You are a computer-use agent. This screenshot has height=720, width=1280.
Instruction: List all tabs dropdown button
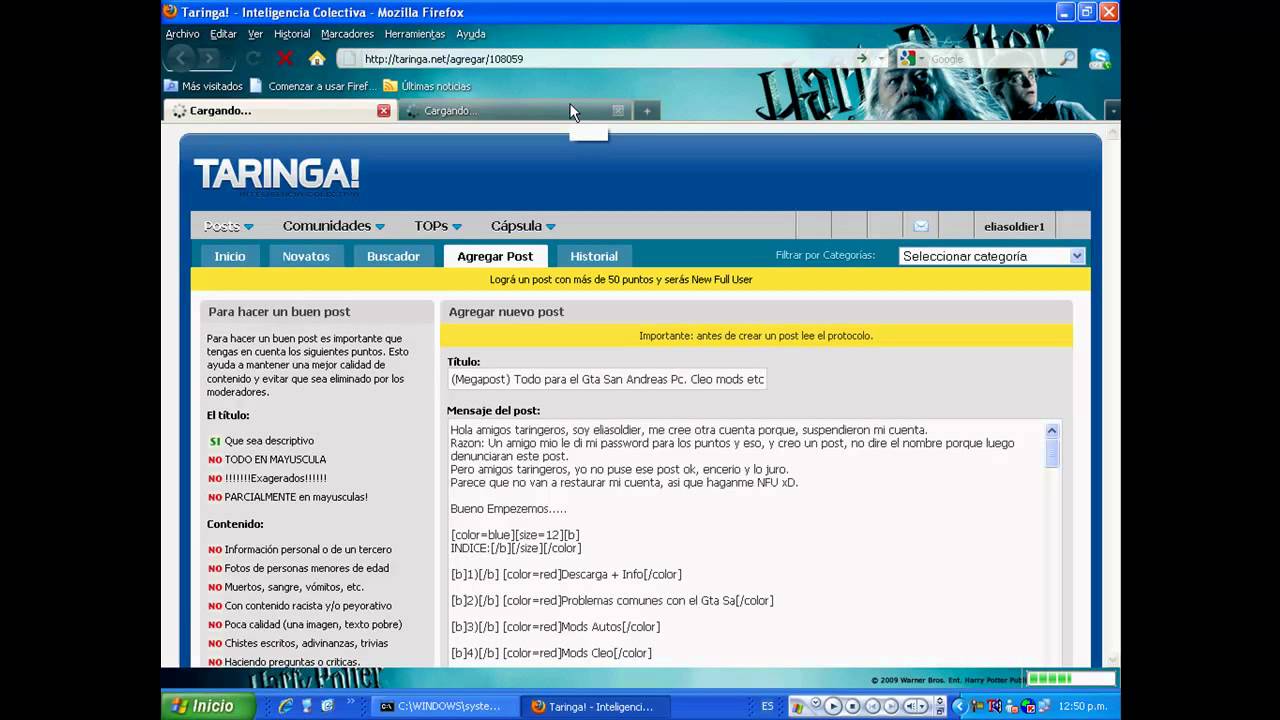coord(1111,110)
